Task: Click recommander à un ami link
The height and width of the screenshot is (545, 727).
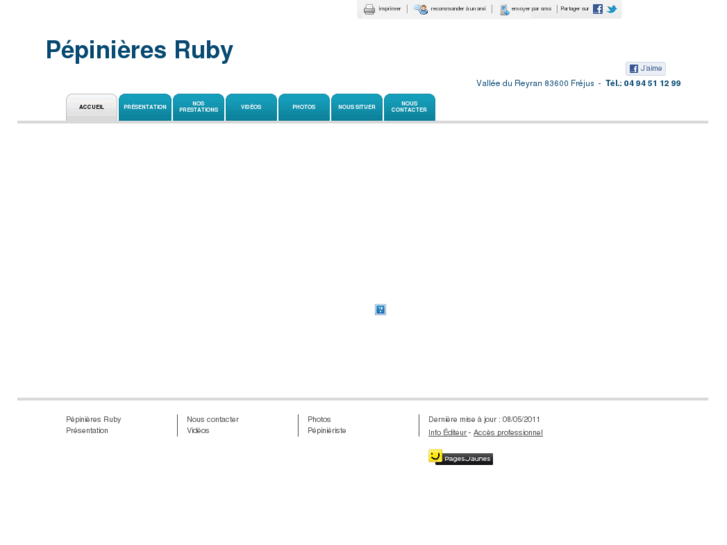Action: 458,9
